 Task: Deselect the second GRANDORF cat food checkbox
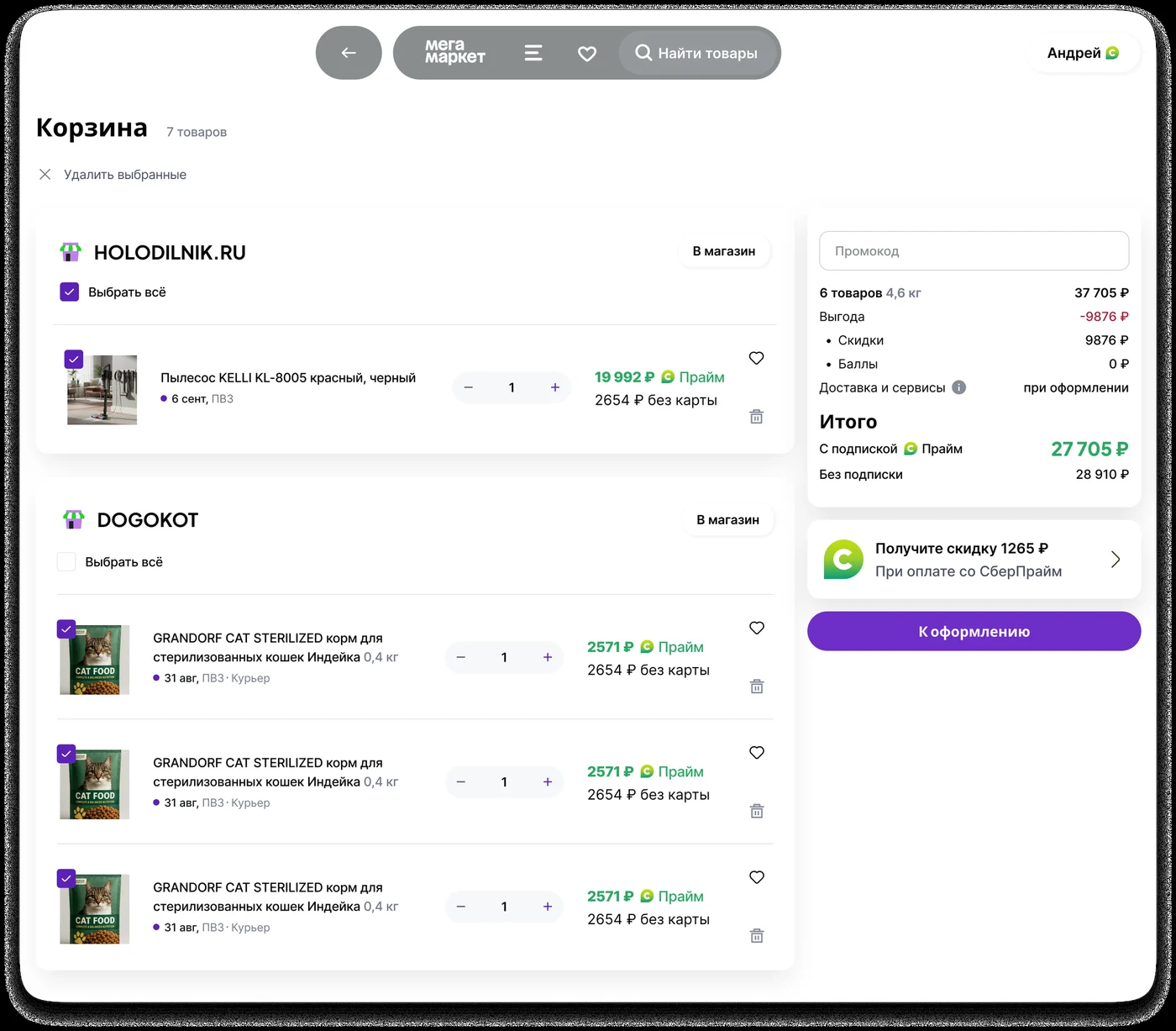(x=66, y=753)
